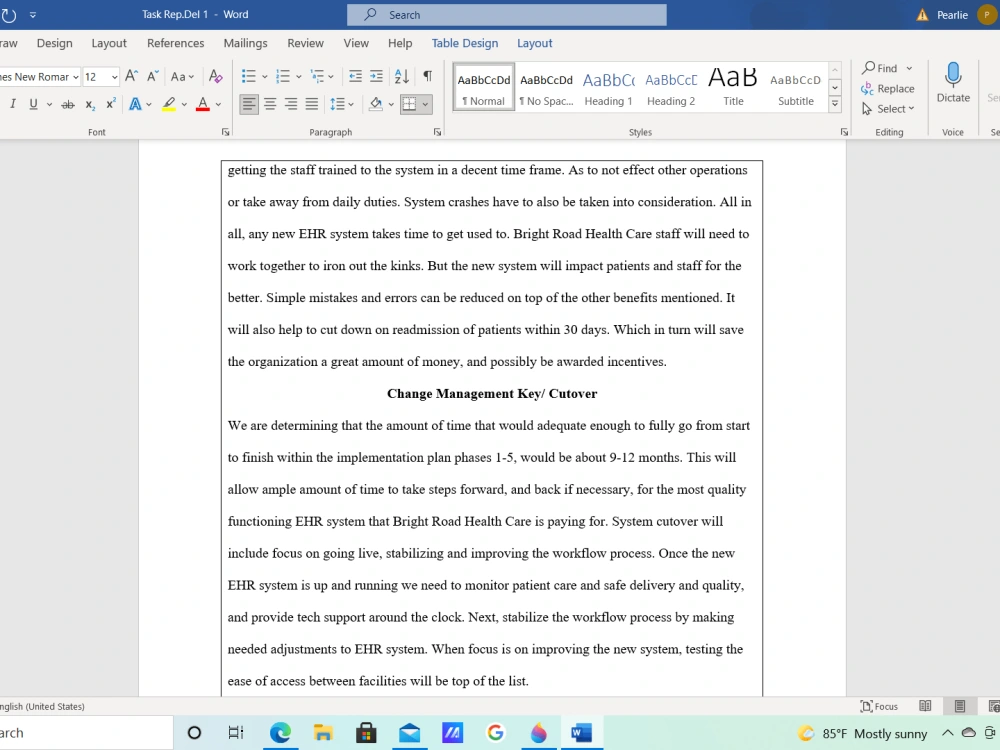Open the Table Design tab
The height and width of the screenshot is (750, 1000).
(465, 43)
